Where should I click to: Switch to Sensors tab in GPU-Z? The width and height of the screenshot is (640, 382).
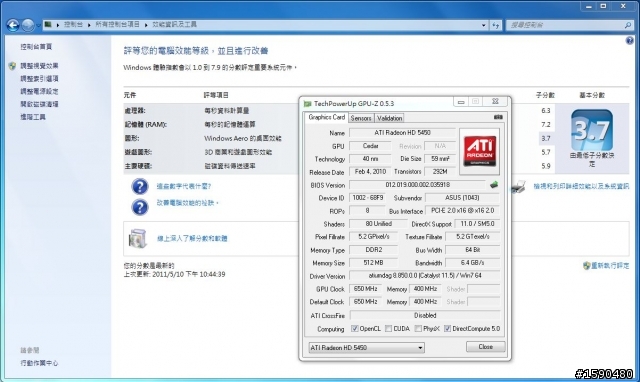click(361, 118)
